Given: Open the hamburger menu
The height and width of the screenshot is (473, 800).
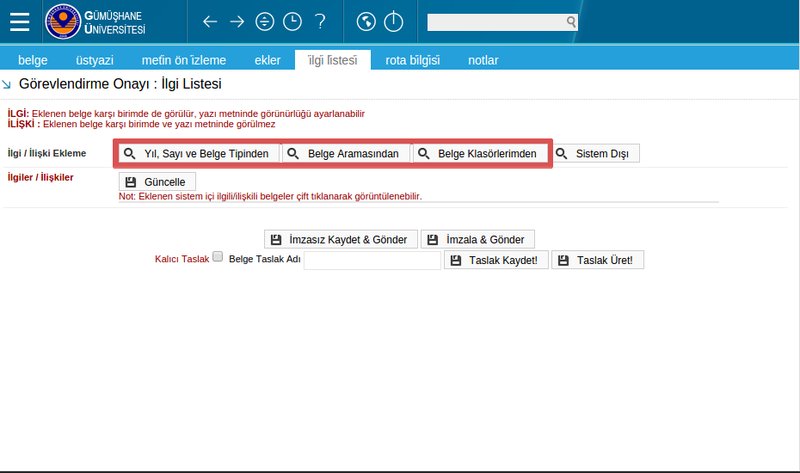Looking at the screenshot, I should click(x=19, y=21).
